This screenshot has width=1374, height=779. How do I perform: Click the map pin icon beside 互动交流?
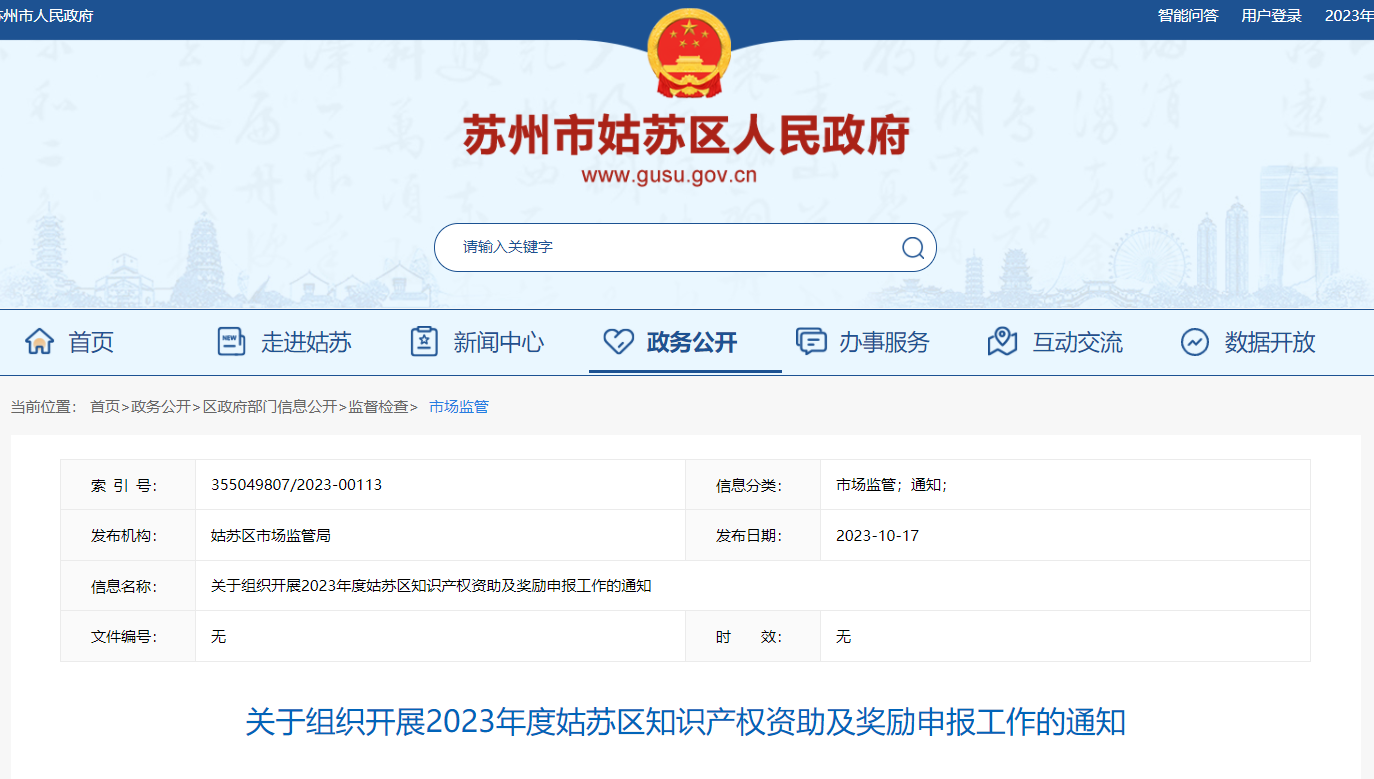[1002, 342]
